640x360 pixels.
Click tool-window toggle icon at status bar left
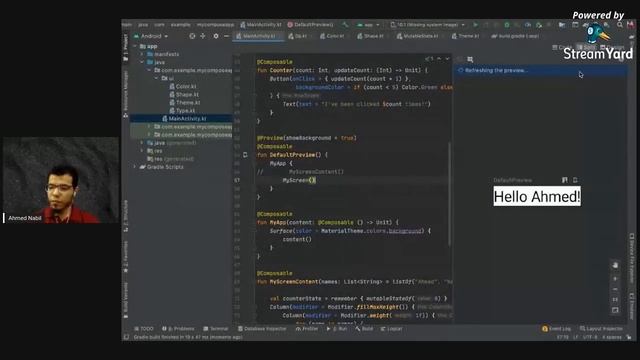126,337
